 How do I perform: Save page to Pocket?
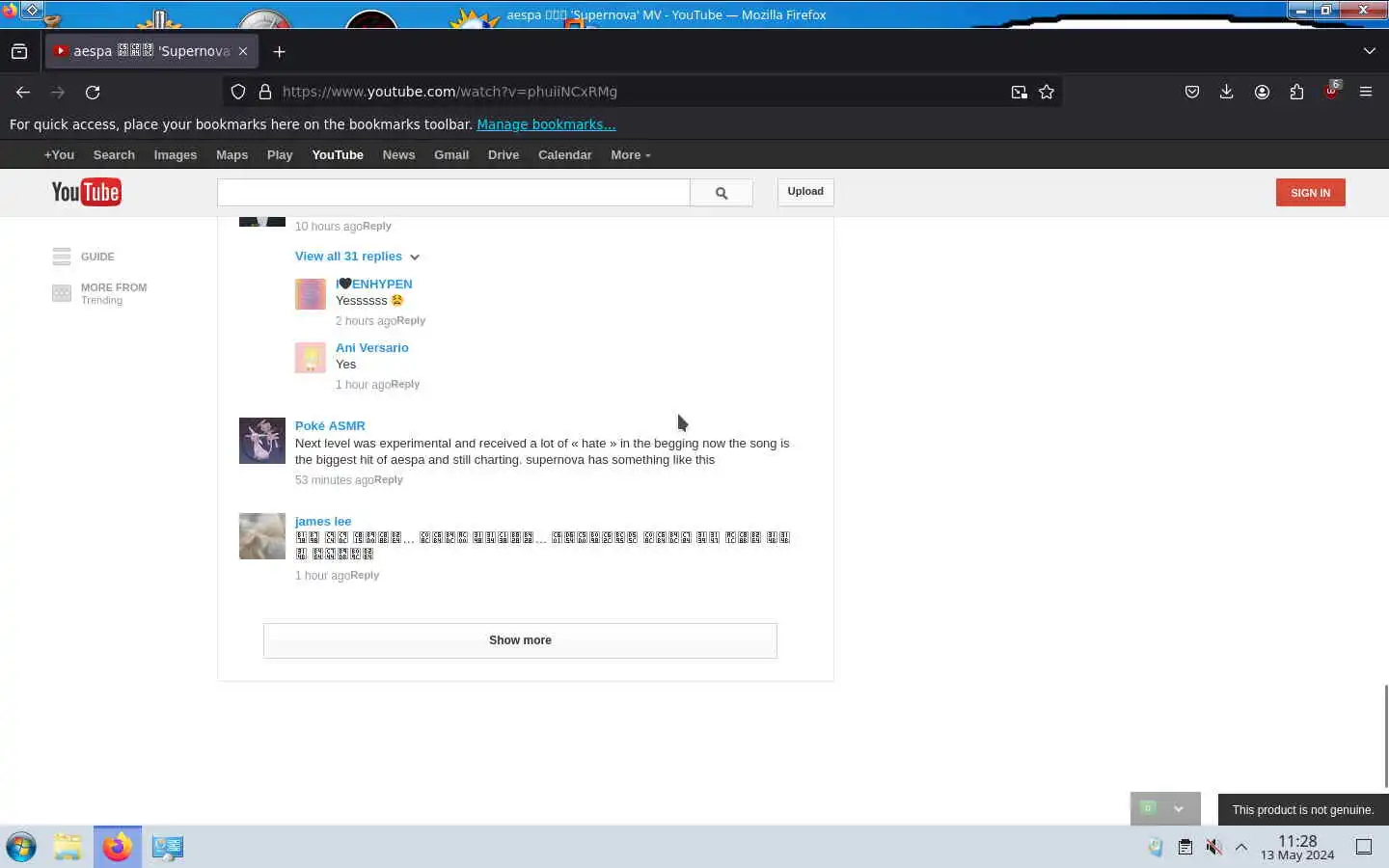[1192, 92]
